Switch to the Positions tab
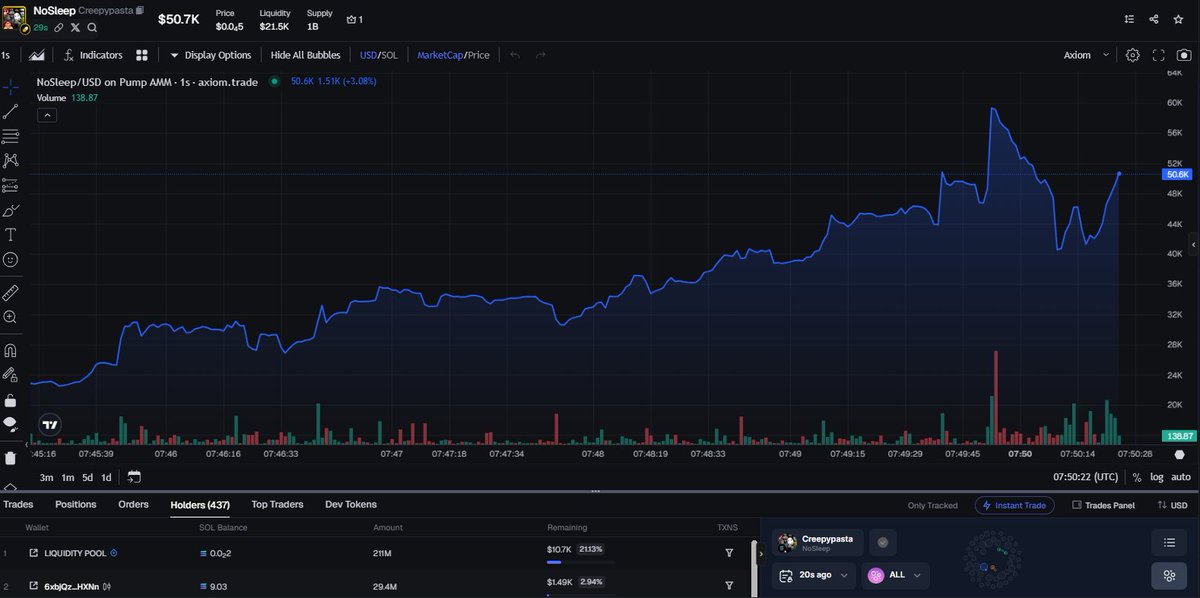Screen dimensions: 1200x598 click(76, 505)
